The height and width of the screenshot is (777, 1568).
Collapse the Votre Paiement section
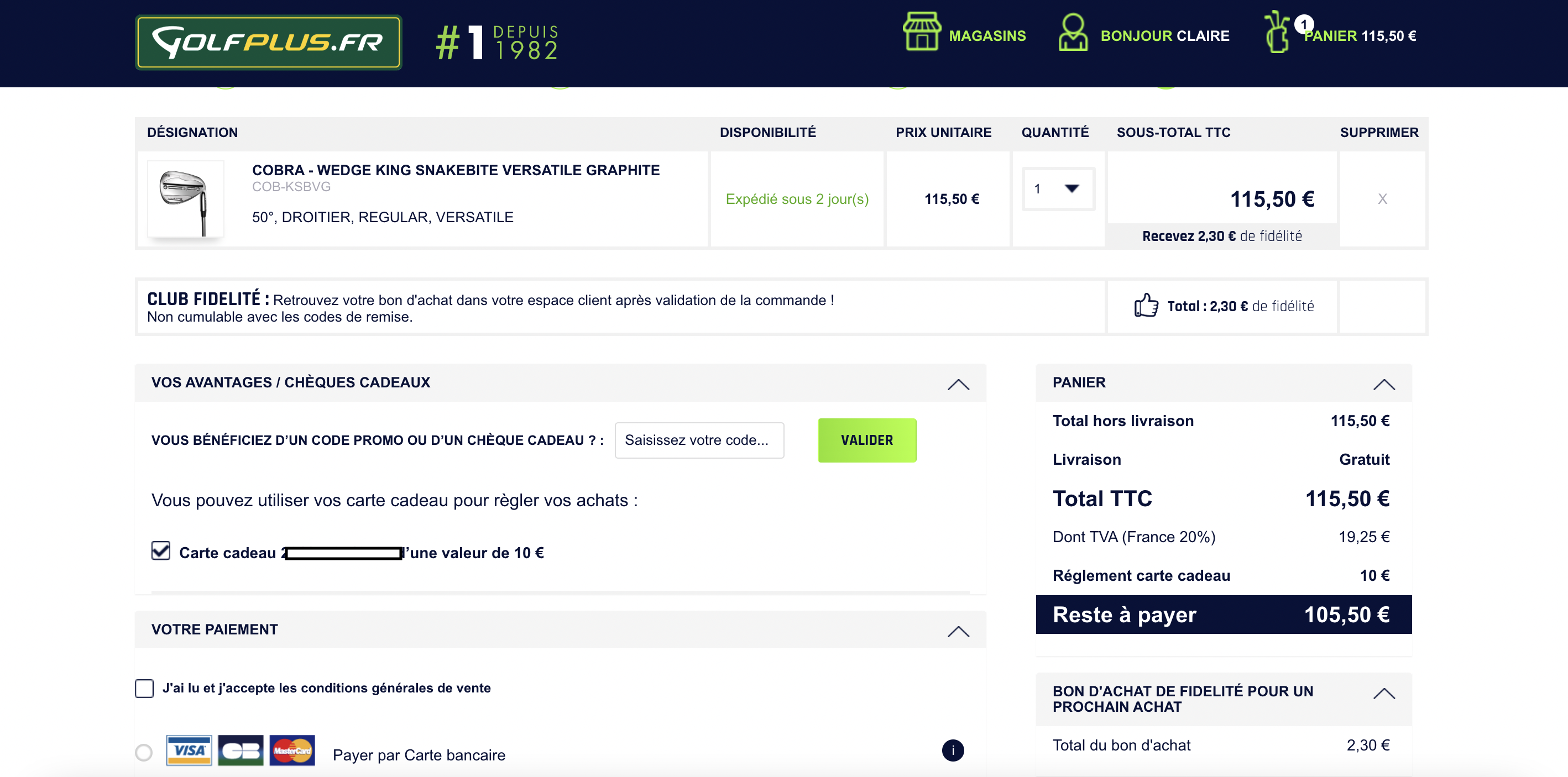tap(958, 631)
